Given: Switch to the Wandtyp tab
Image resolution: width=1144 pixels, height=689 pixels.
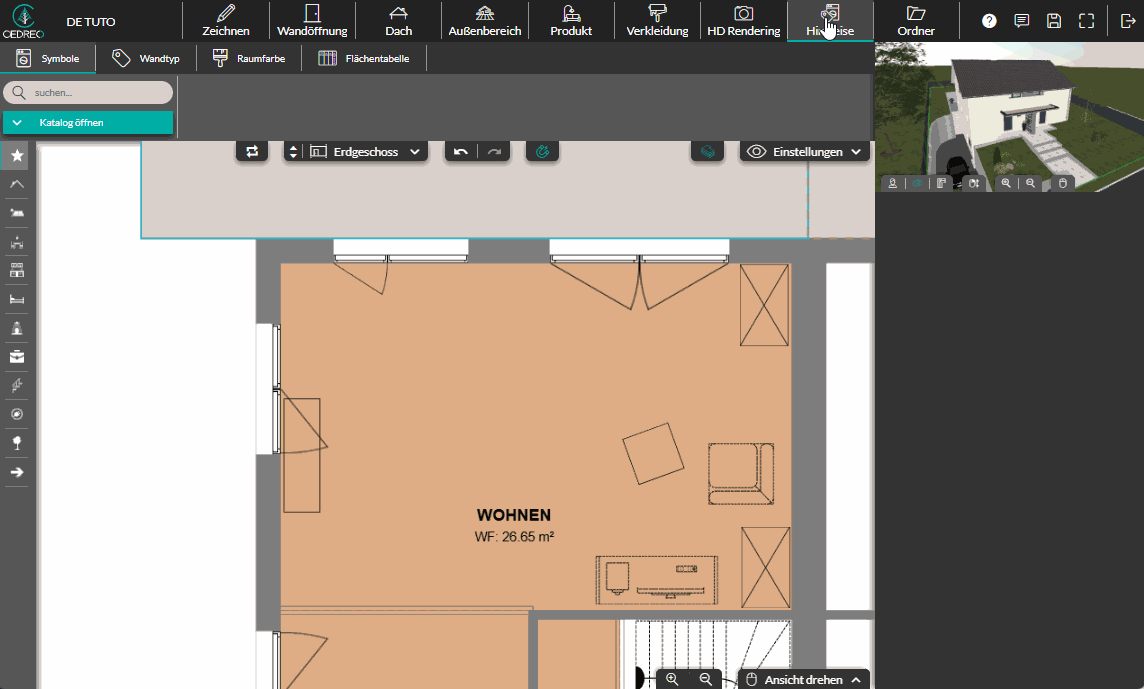Looking at the screenshot, I should click(147, 59).
